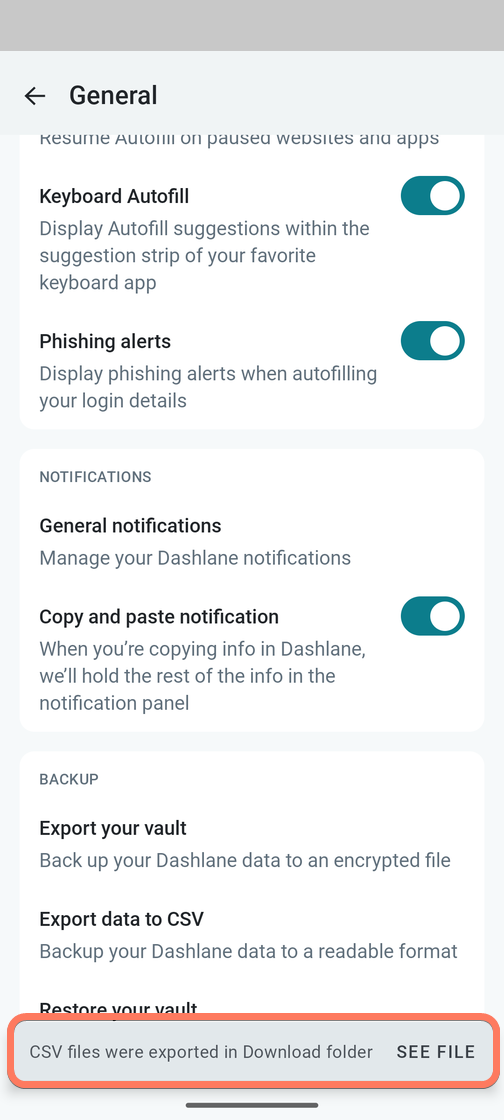Tap the Keyboard Autofill label
This screenshot has height=1120, width=504.
click(114, 196)
